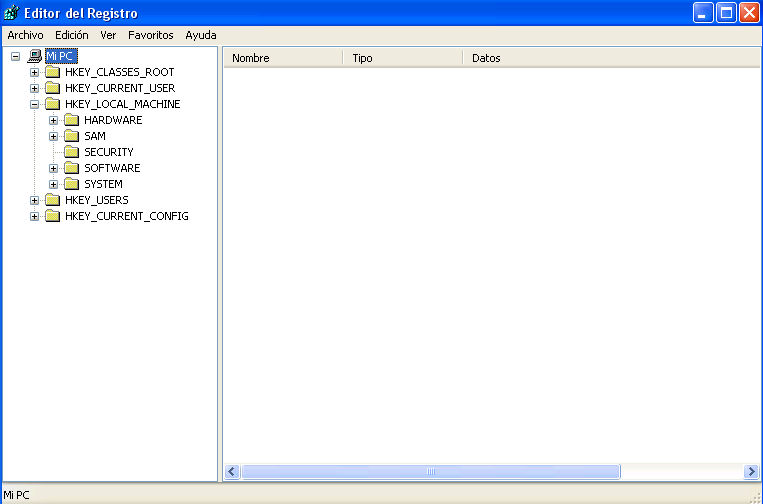Collapse the HKEY_LOCAL_MACHINE branch
763x504 pixels.
point(34,104)
